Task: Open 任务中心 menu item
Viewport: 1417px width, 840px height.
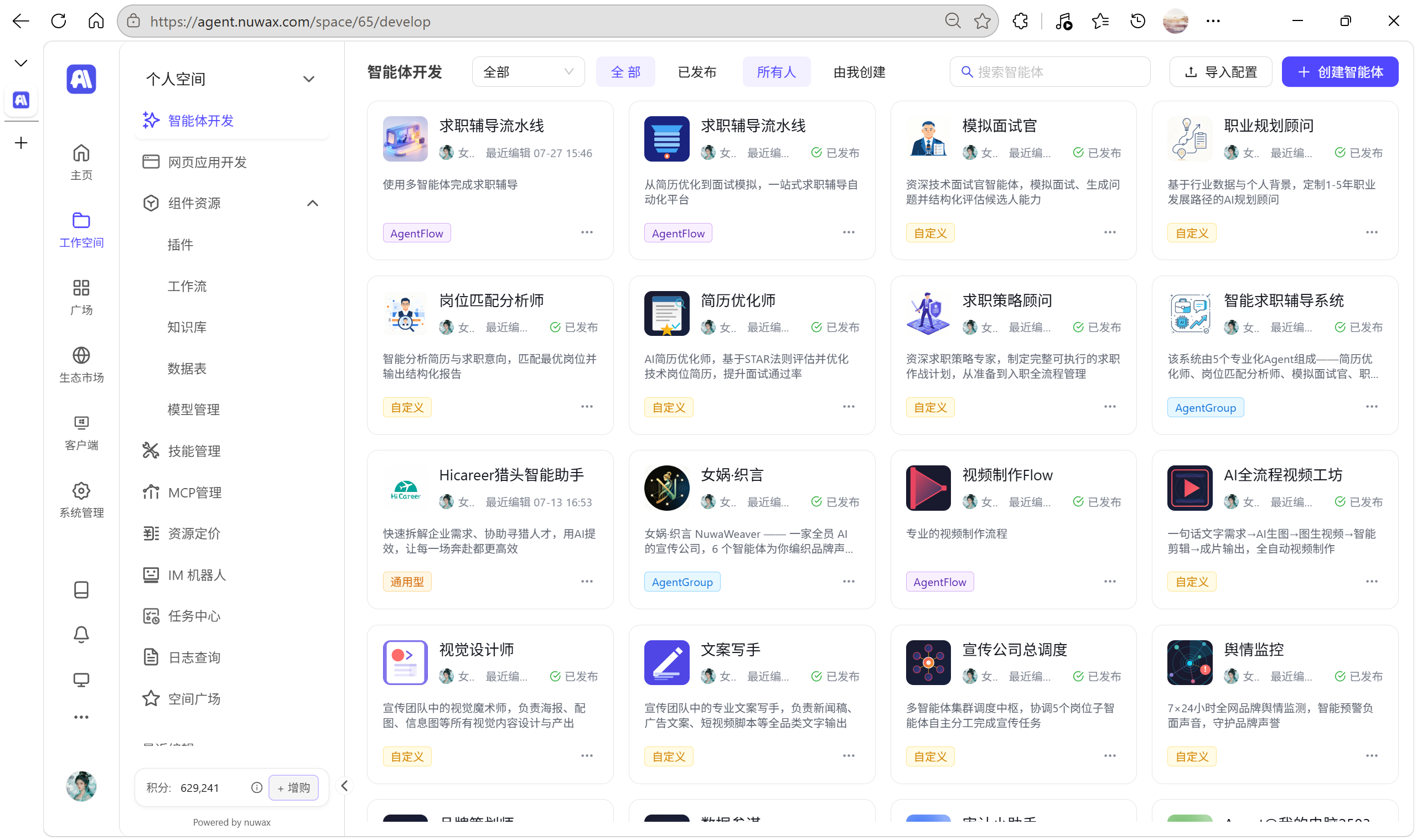Action: [x=232, y=616]
